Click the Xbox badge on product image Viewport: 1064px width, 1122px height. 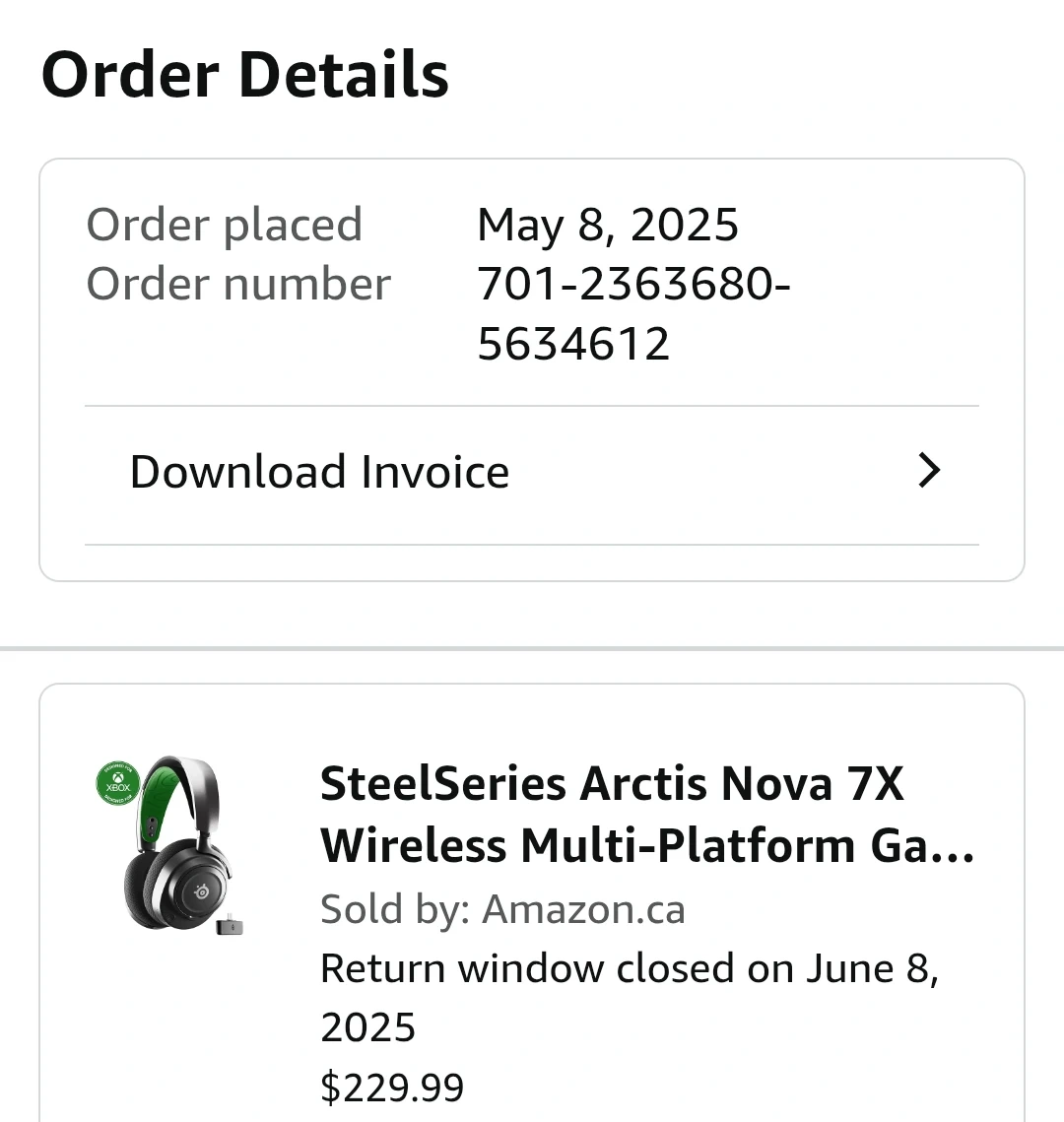118,784
